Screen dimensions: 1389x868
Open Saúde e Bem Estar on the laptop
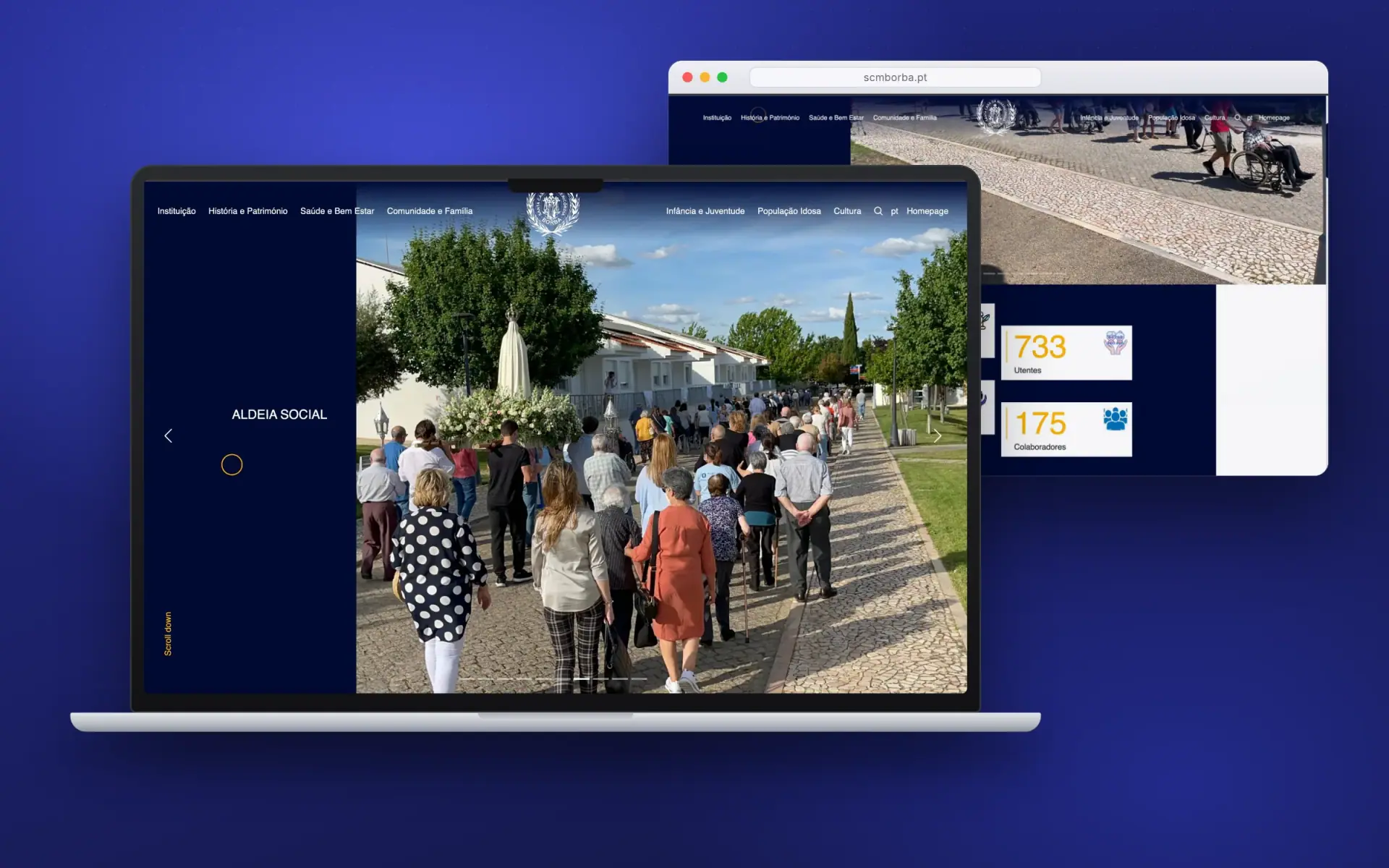coord(337,211)
